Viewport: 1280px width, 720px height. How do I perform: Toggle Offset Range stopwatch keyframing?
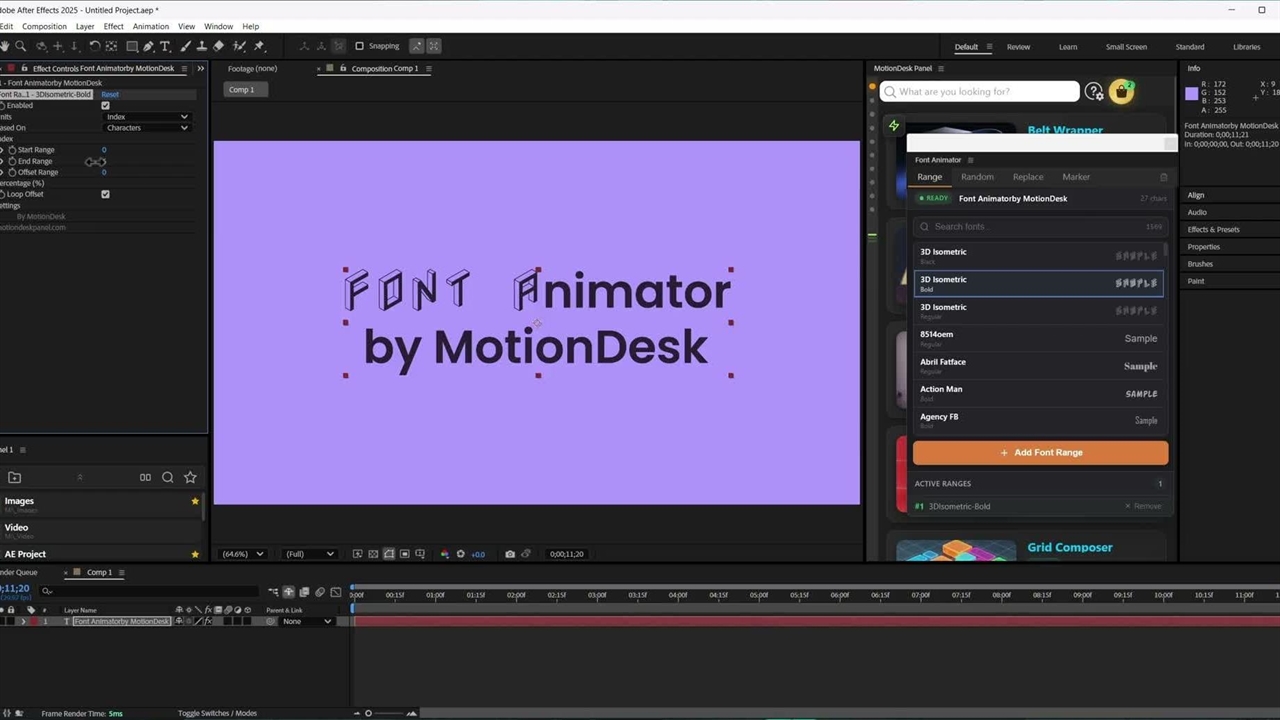click(12, 172)
